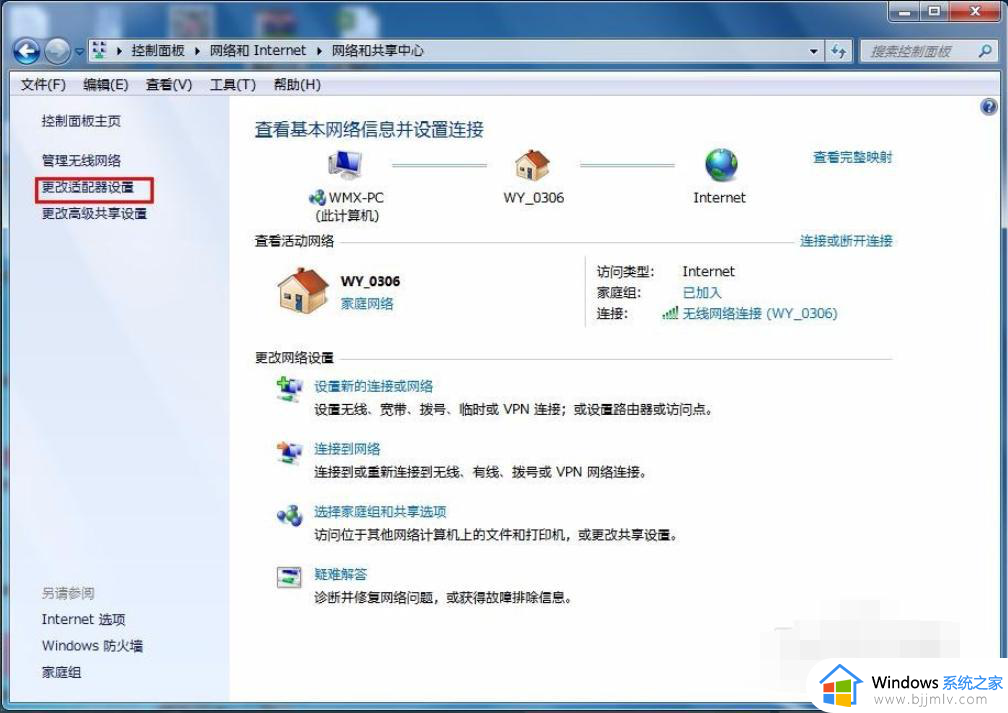Viewport: 1008px width, 713px height.
Task: Click the wireless signal bars icon
Action: click(670, 313)
